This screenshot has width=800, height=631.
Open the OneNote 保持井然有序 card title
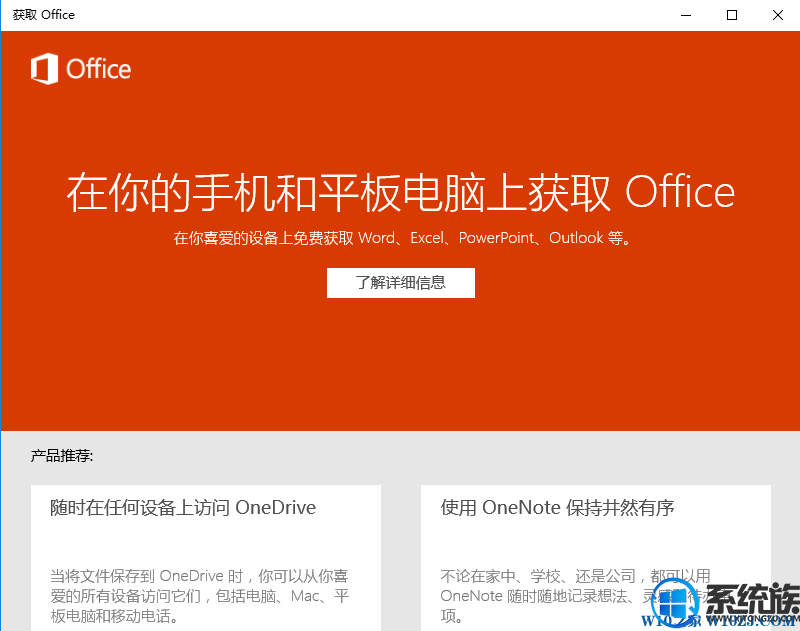point(557,508)
